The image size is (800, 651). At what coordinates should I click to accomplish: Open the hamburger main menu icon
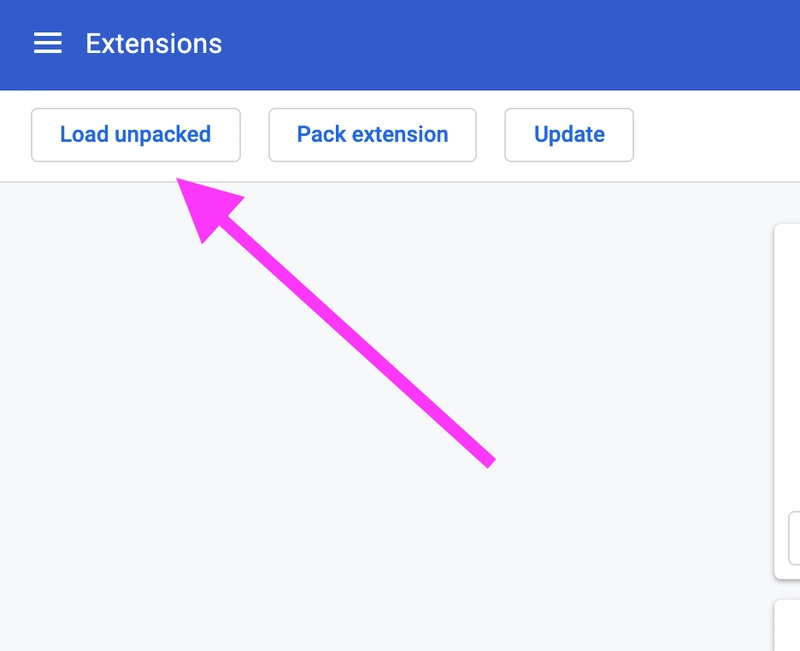[47, 43]
